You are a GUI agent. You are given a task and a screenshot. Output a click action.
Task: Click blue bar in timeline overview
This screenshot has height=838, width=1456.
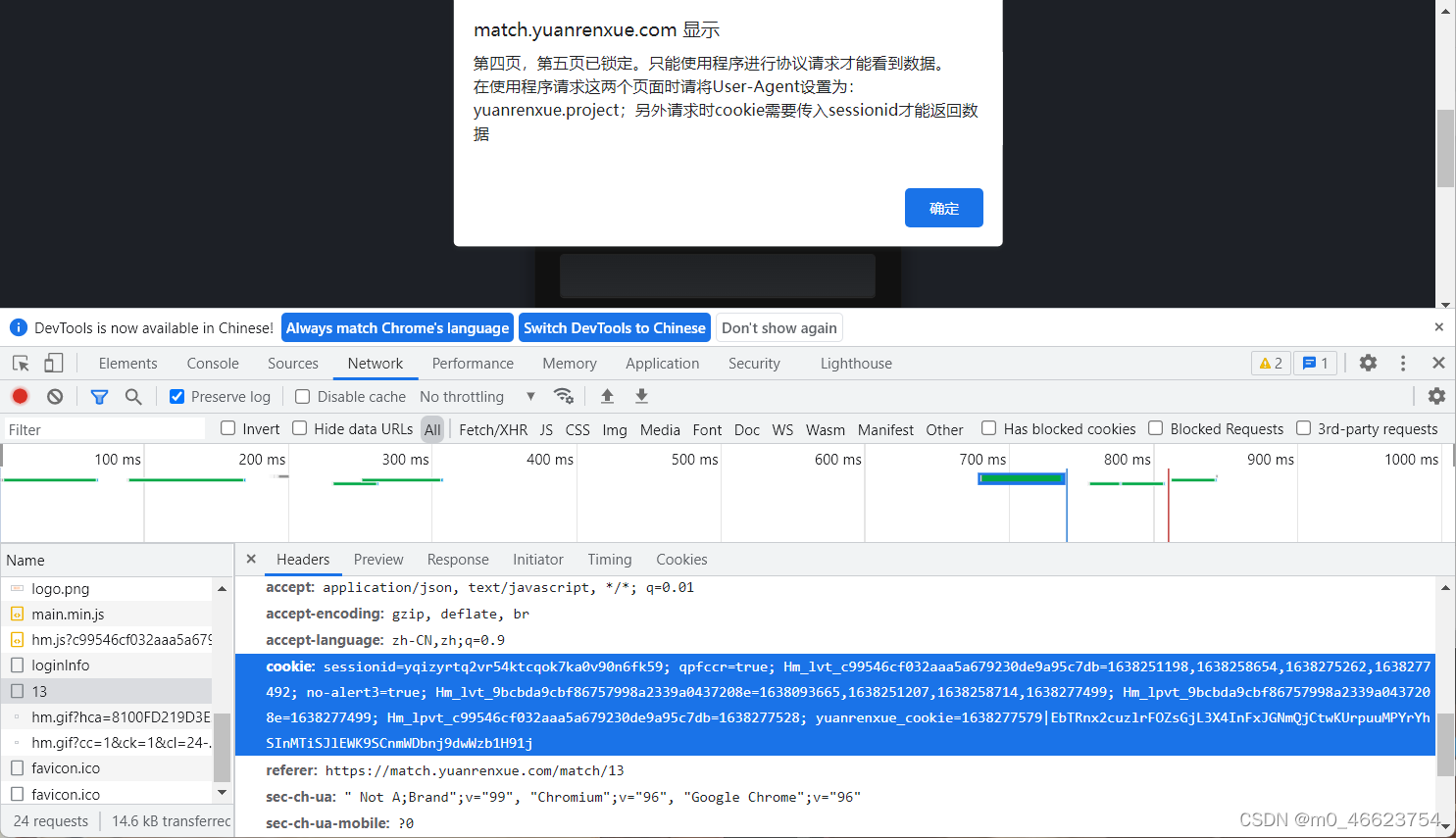pos(1022,478)
